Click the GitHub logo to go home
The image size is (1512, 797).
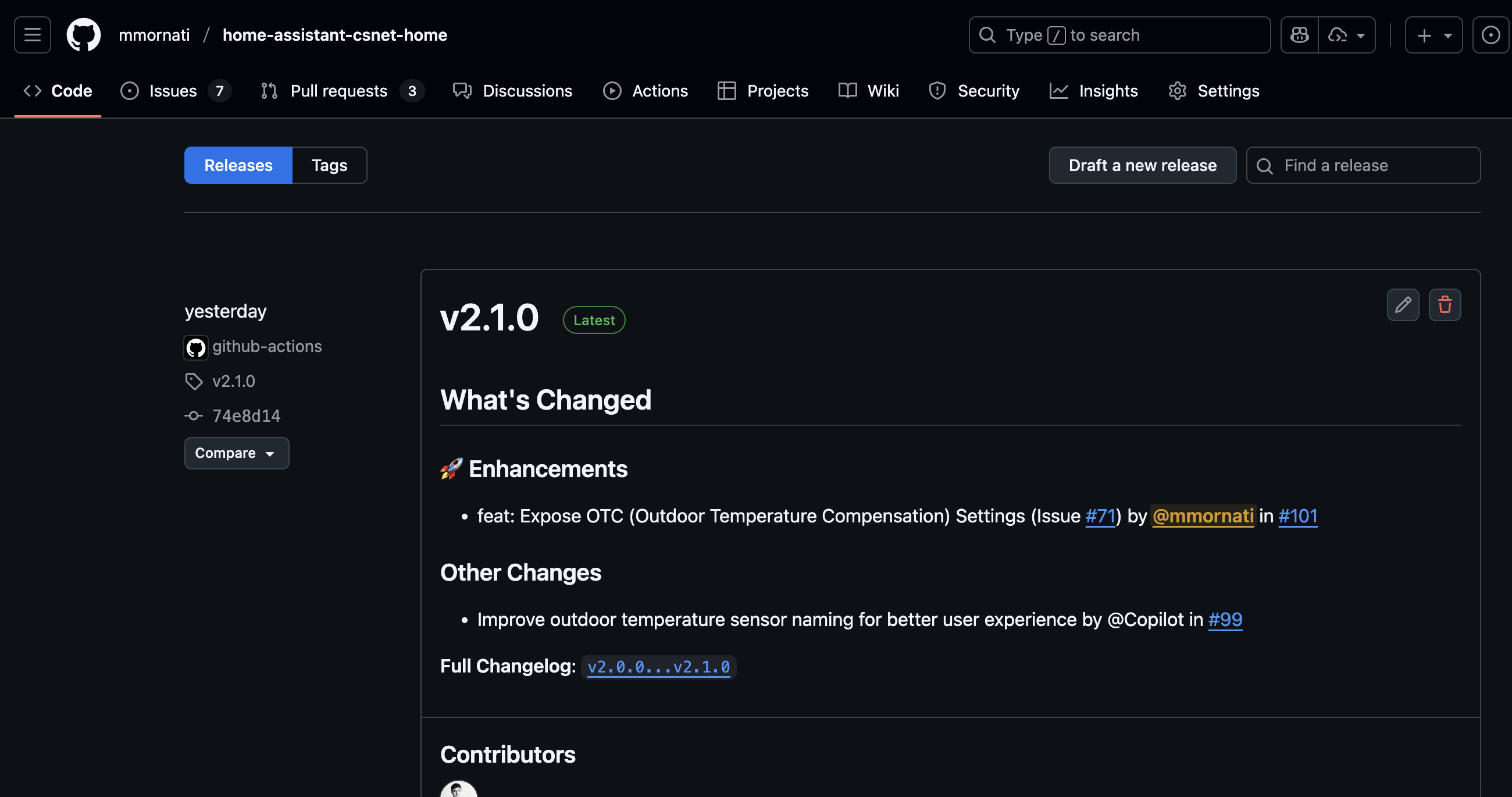83,35
